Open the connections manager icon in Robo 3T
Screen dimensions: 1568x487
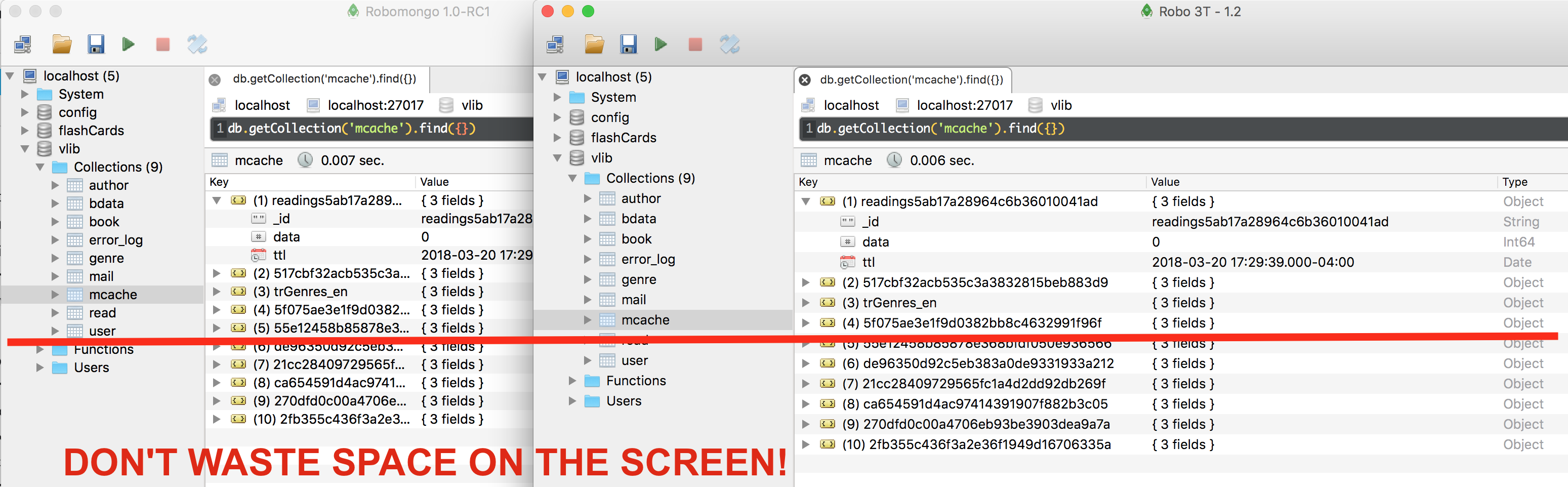click(x=555, y=44)
